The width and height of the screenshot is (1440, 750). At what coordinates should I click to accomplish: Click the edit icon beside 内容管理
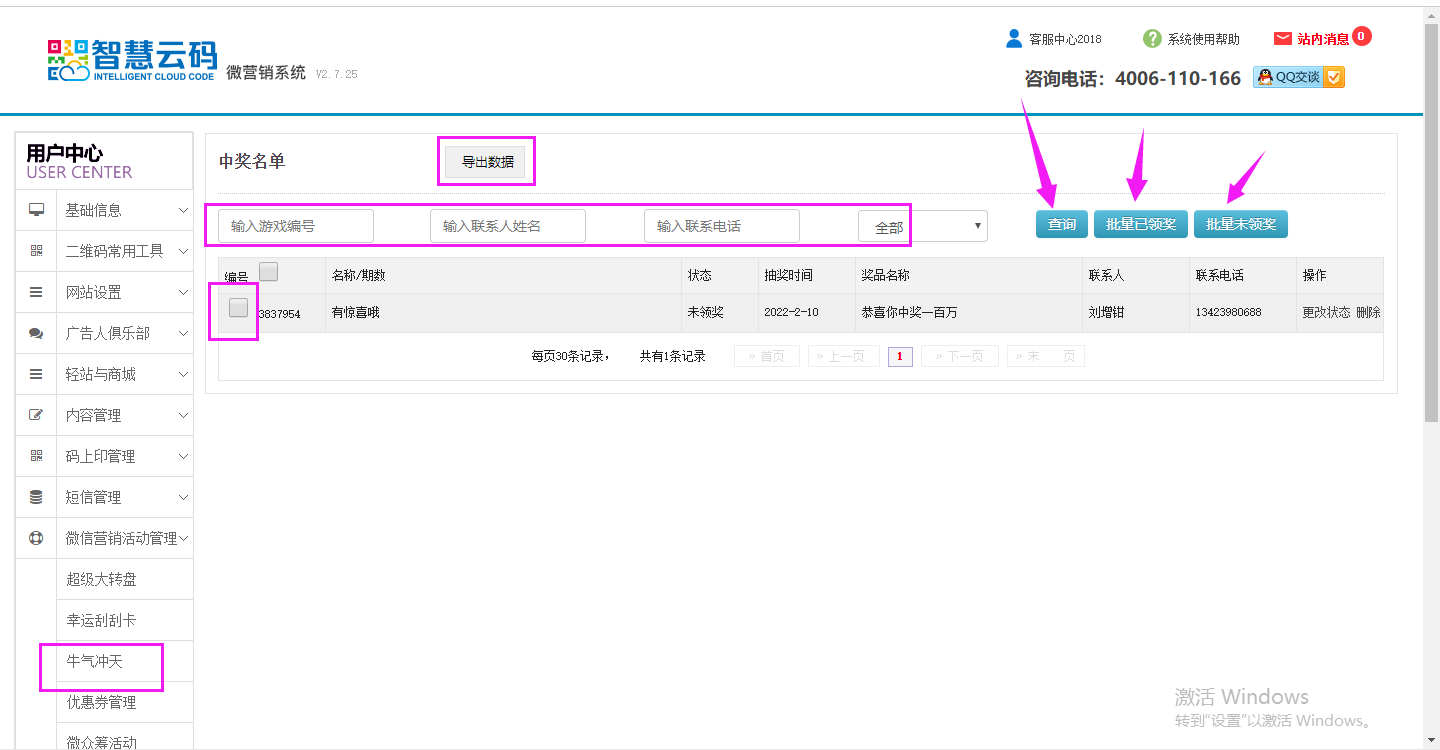tap(37, 415)
